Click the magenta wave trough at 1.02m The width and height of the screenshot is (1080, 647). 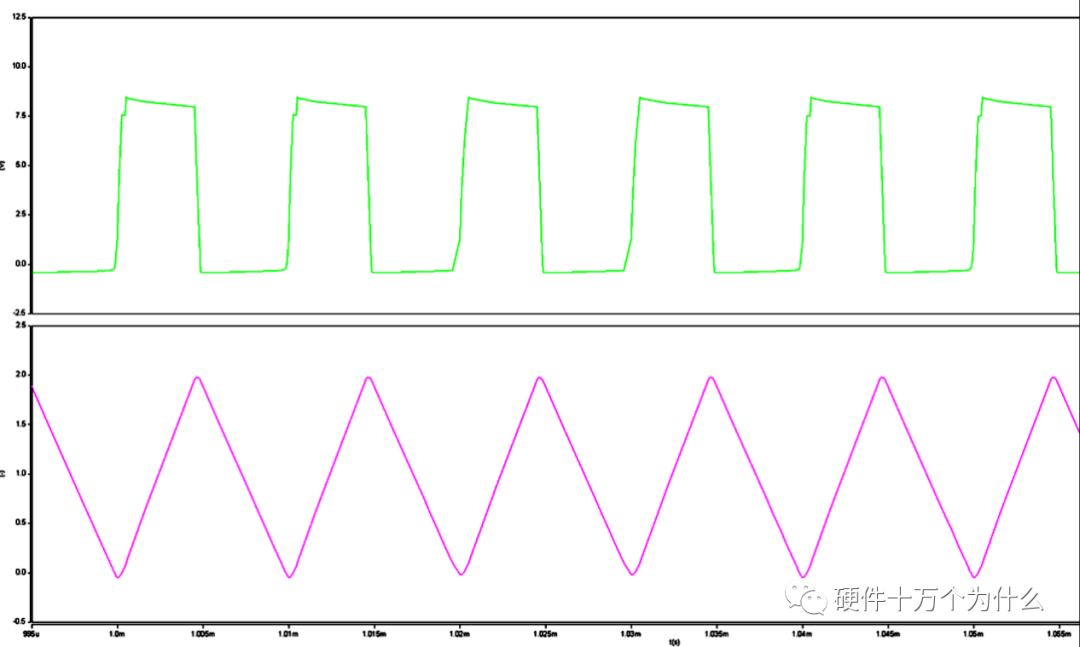pos(460,574)
